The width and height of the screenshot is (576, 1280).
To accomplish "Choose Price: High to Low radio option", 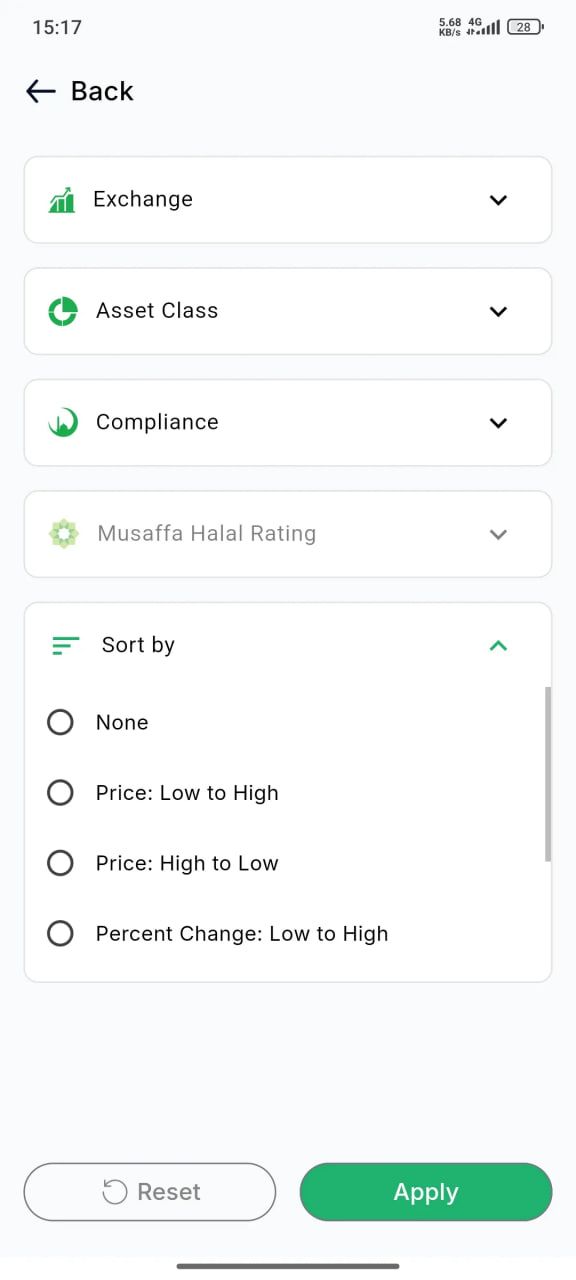I will (x=60, y=863).
